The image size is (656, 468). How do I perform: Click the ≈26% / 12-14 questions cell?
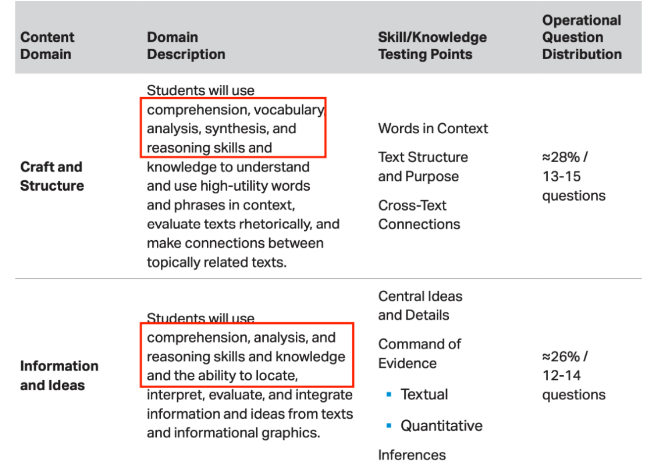click(x=574, y=375)
